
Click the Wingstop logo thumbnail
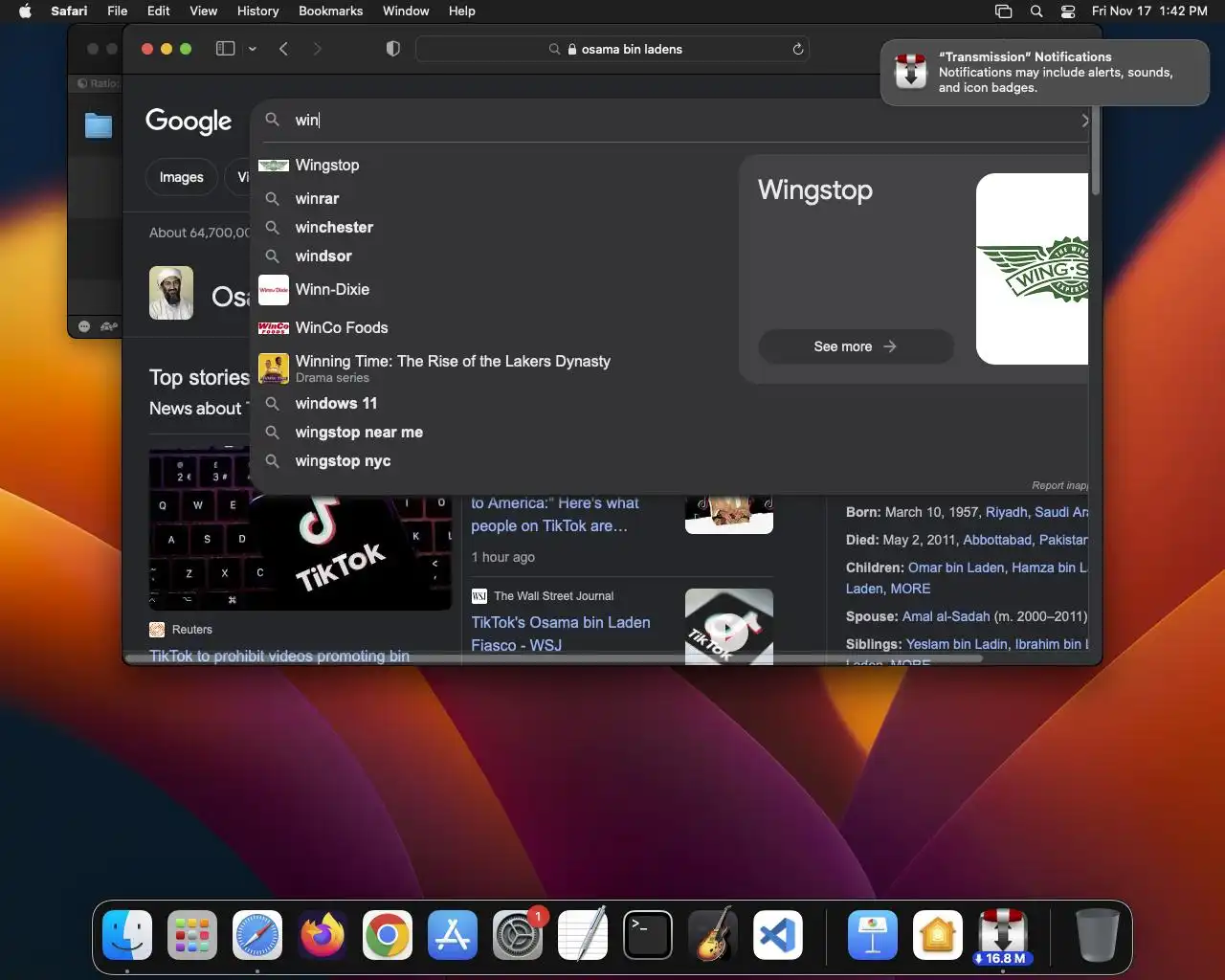coord(1032,269)
